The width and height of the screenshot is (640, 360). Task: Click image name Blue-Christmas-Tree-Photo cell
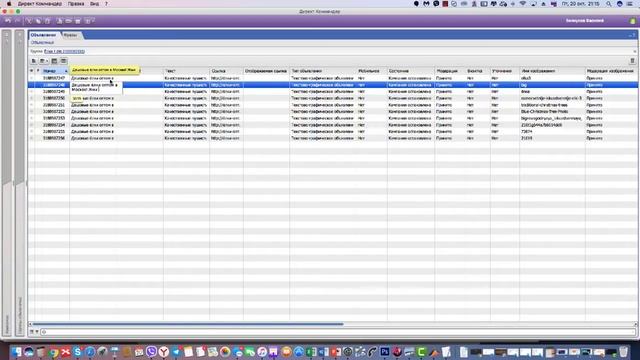coord(552,111)
